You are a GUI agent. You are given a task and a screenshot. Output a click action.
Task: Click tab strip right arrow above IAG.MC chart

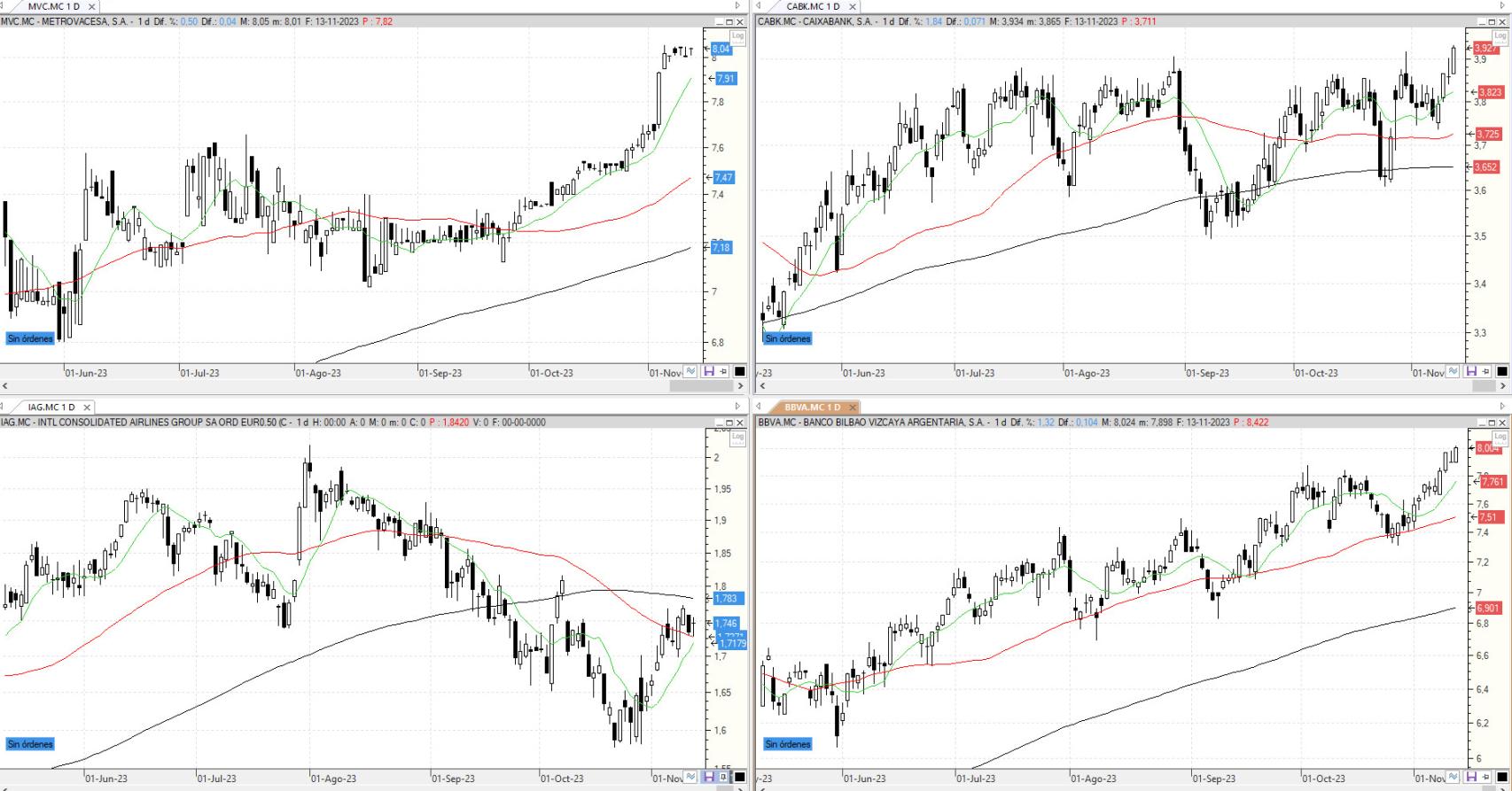pyautogui.click(x=737, y=407)
